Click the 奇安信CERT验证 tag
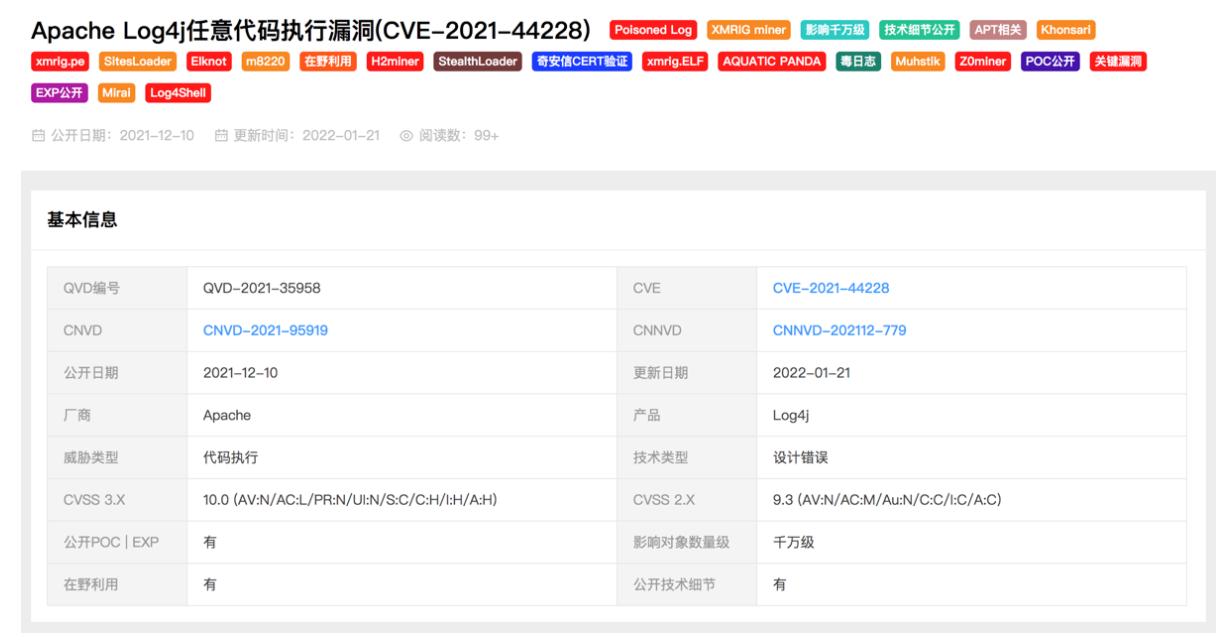Screen dimensions: 1225x642 [x=582, y=62]
